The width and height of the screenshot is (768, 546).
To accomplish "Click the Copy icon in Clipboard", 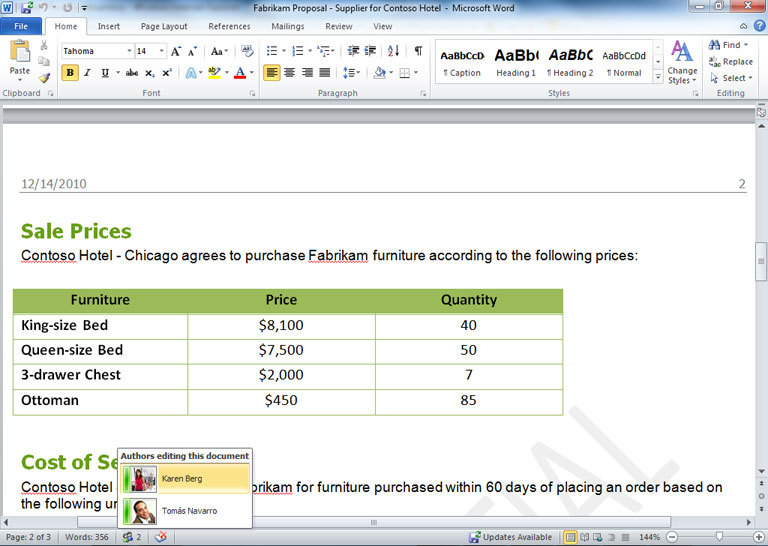I will point(44,61).
